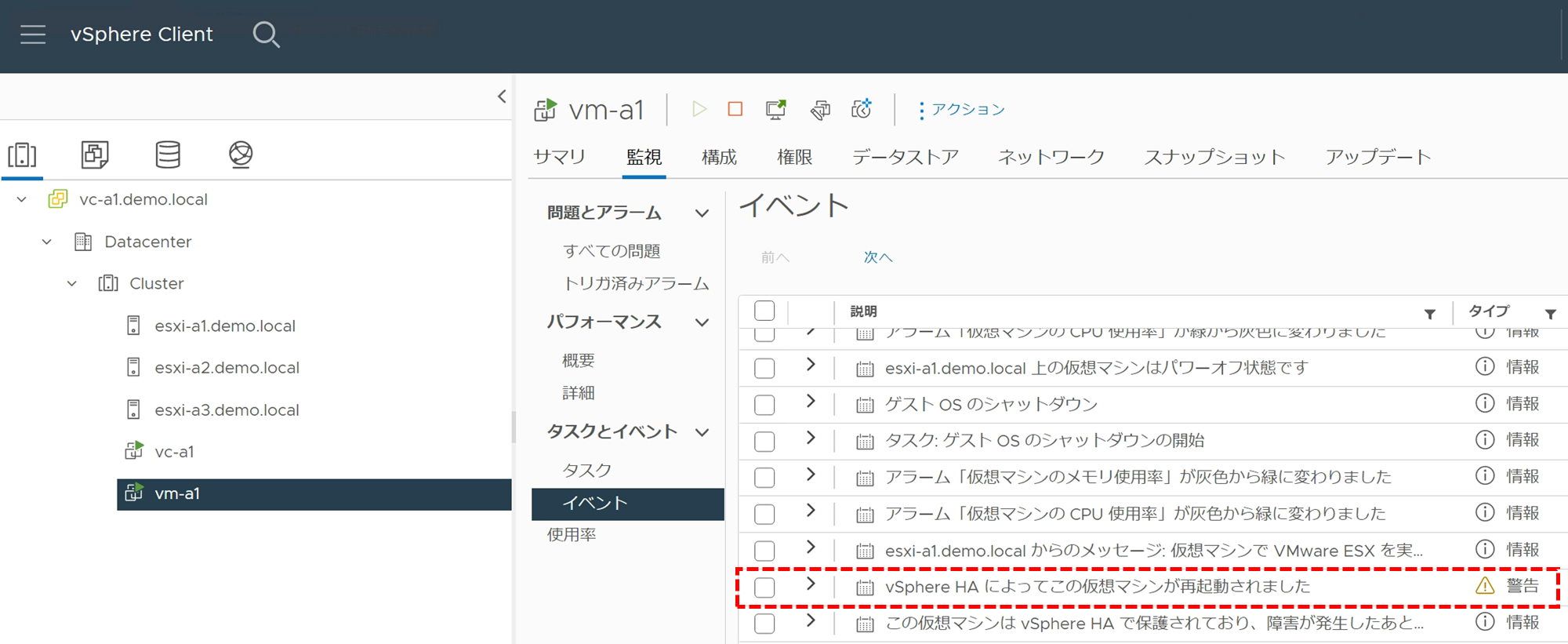Viewport: 1568px width, 644px height.
Task: Click the Datacenter icon in tree
Action: point(83,242)
